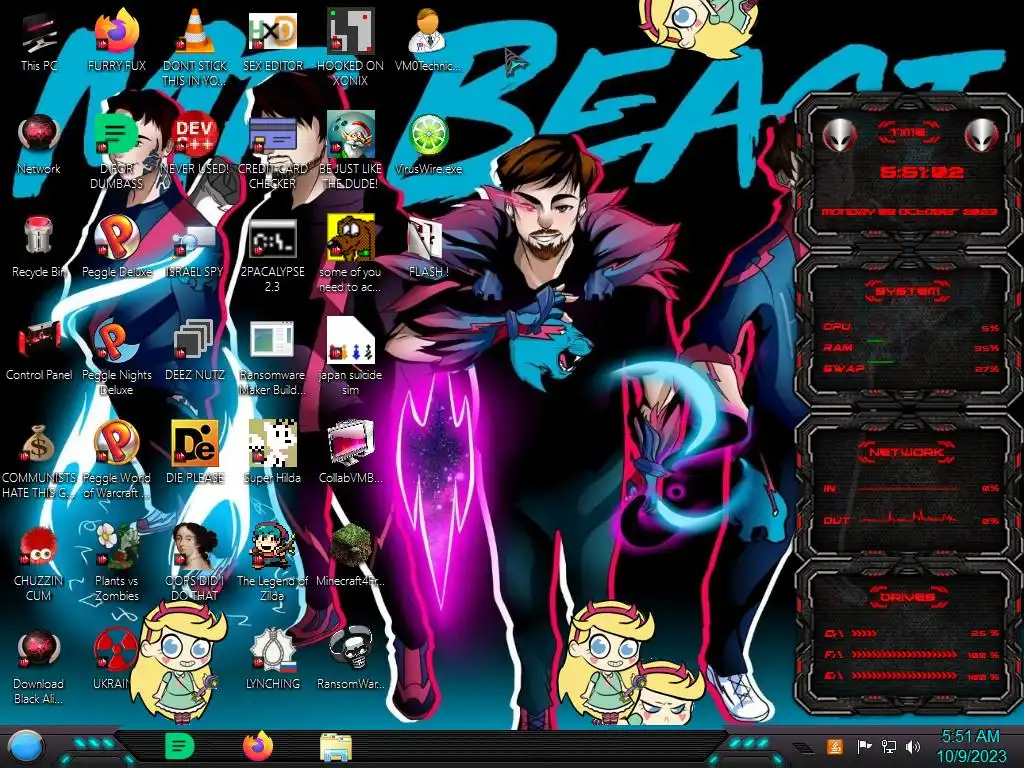
Task: Select the FURRY FUX Firefox shortcut
Action: coord(116,33)
